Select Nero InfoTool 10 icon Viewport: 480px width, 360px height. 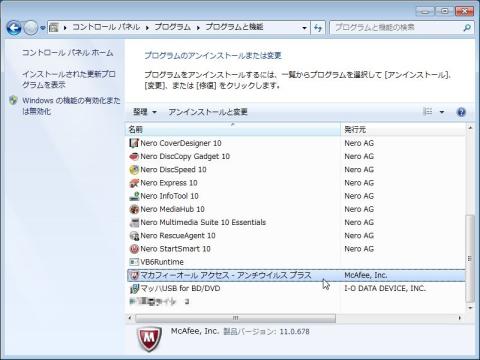(x=134, y=196)
